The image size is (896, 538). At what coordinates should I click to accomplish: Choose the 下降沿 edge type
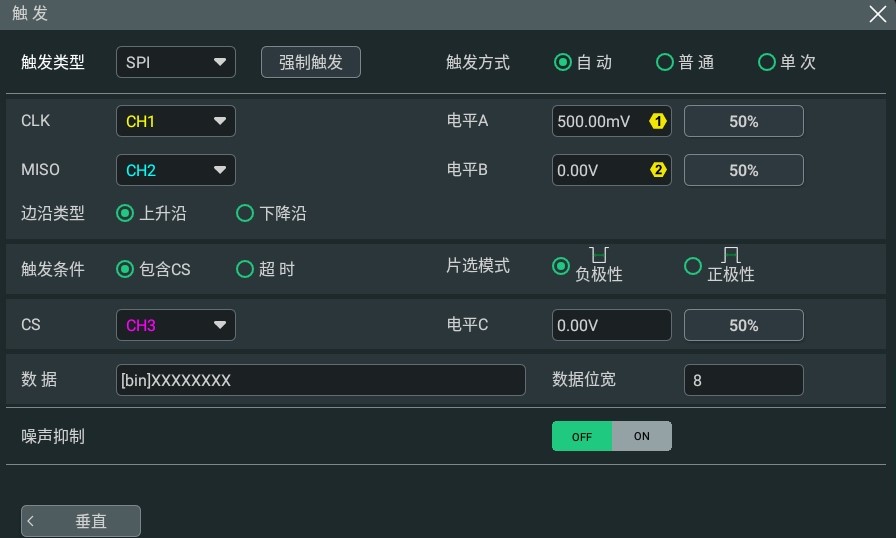[271, 213]
